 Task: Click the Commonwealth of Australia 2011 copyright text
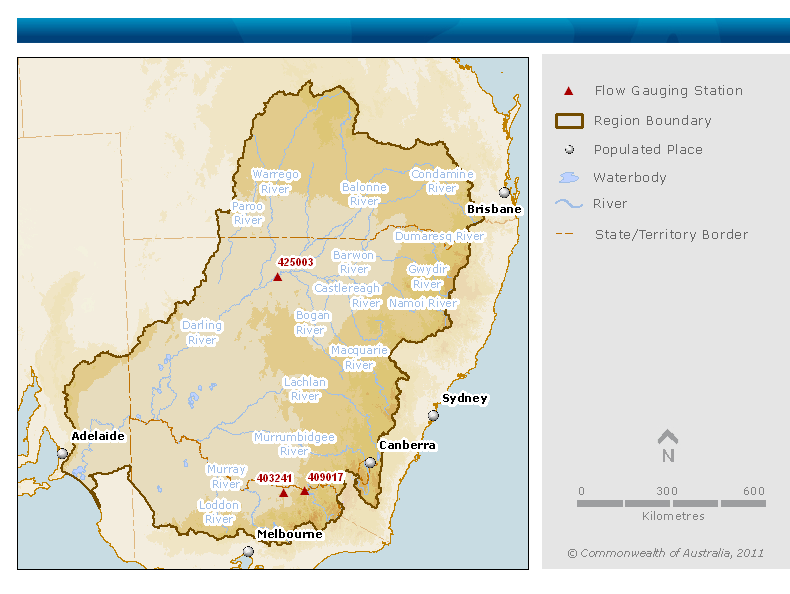(666, 553)
